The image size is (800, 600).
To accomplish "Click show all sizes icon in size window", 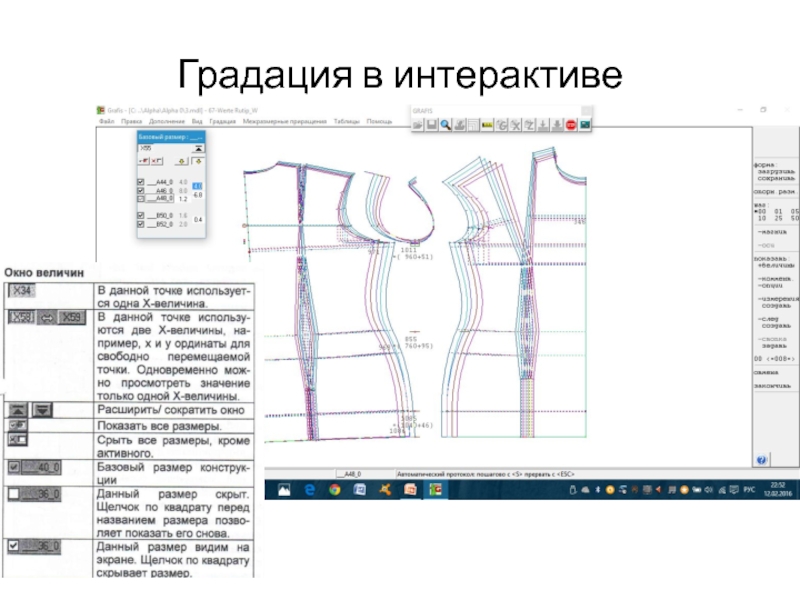I will coord(144,161).
